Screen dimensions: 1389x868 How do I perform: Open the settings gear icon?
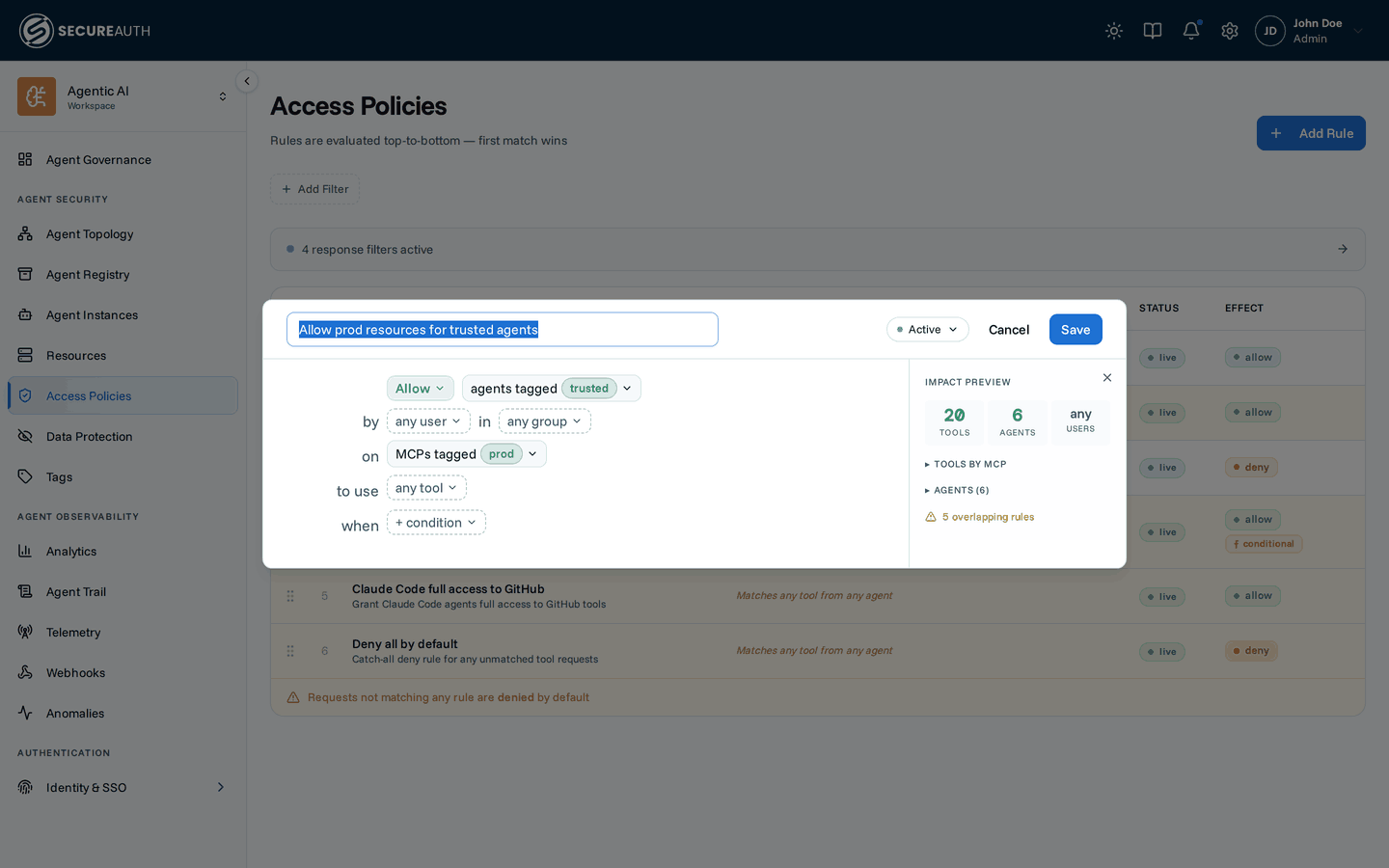point(1230,31)
